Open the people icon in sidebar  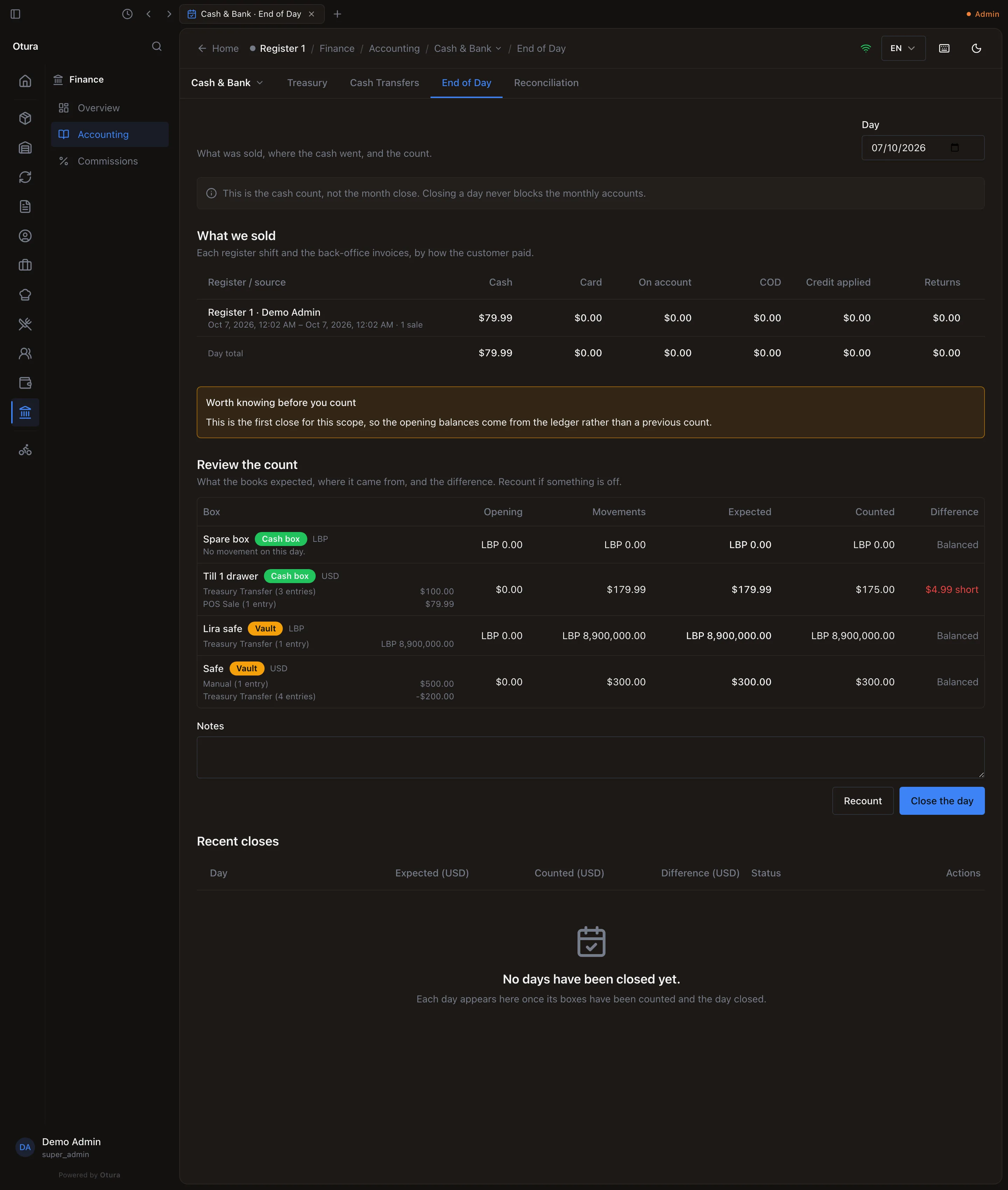click(25, 353)
